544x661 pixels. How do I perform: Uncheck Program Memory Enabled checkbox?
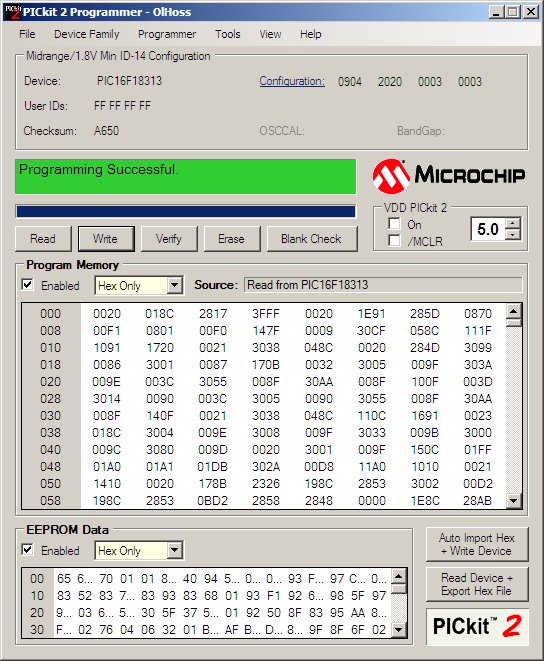[x=27, y=285]
